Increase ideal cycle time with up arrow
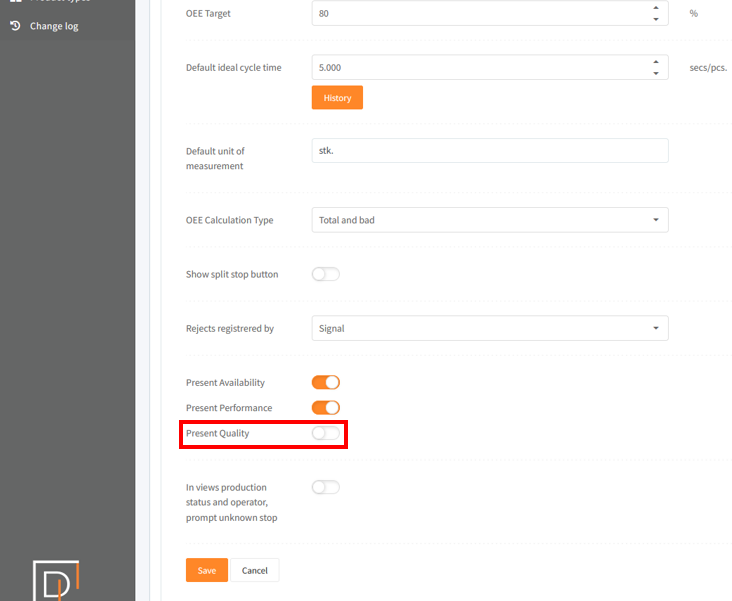Image resolution: width=732 pixels, height=601 pixels. pyautogui.click(x=656, y=62)
